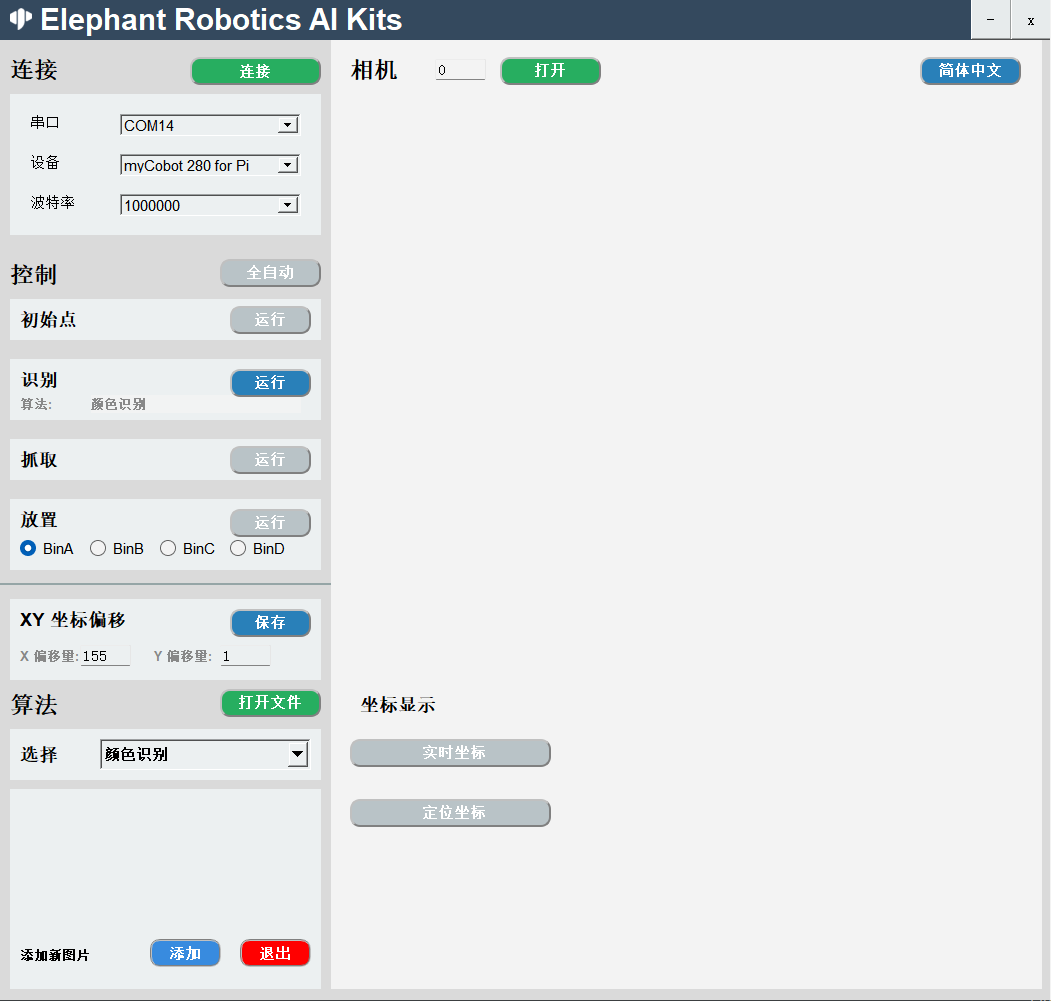Run the 识别 recognition action
The height and width of the screenshot is (1001, 1051).
pos(270,383)
